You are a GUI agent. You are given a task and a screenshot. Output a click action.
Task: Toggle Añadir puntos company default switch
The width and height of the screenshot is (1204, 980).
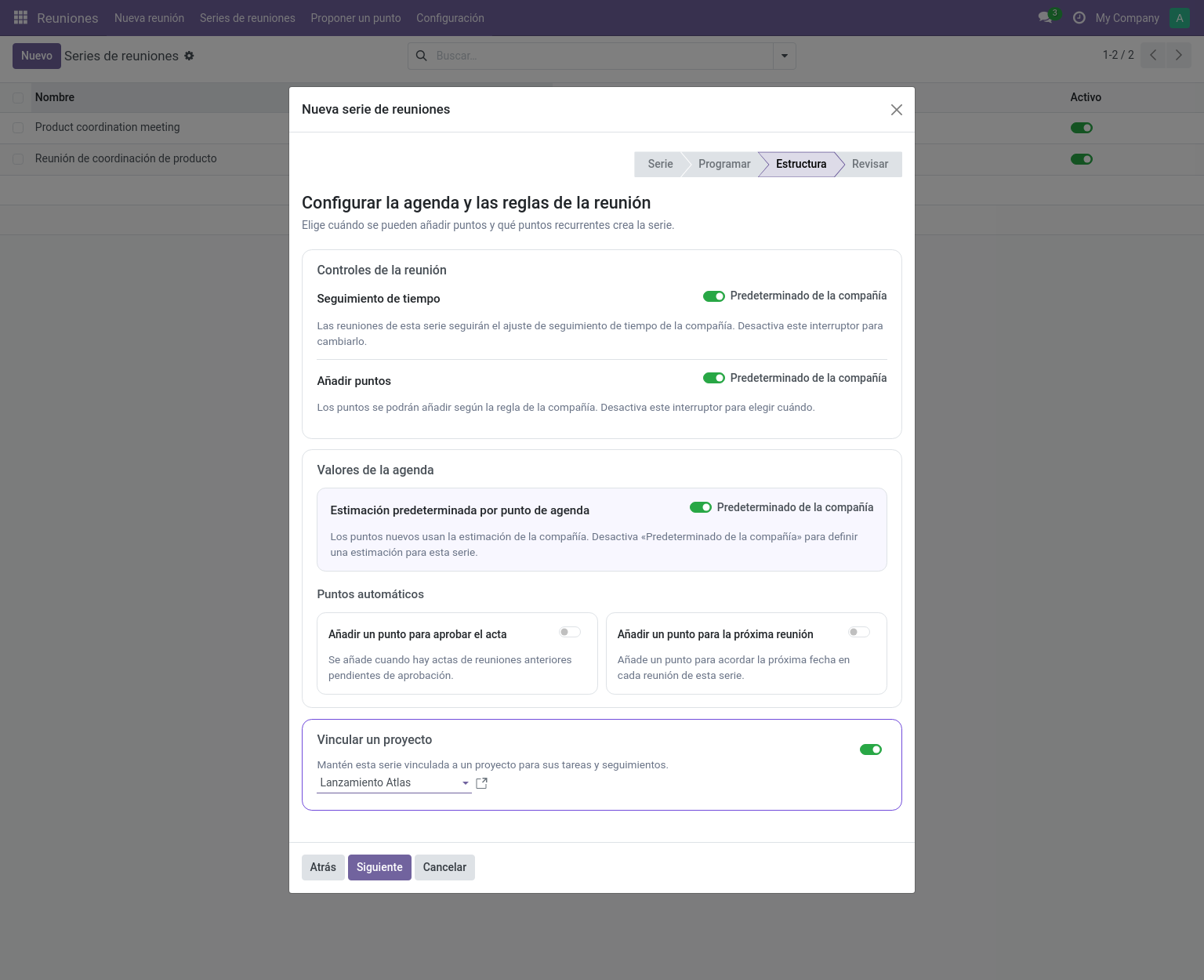pyautogui.click(x=714, y=378)
